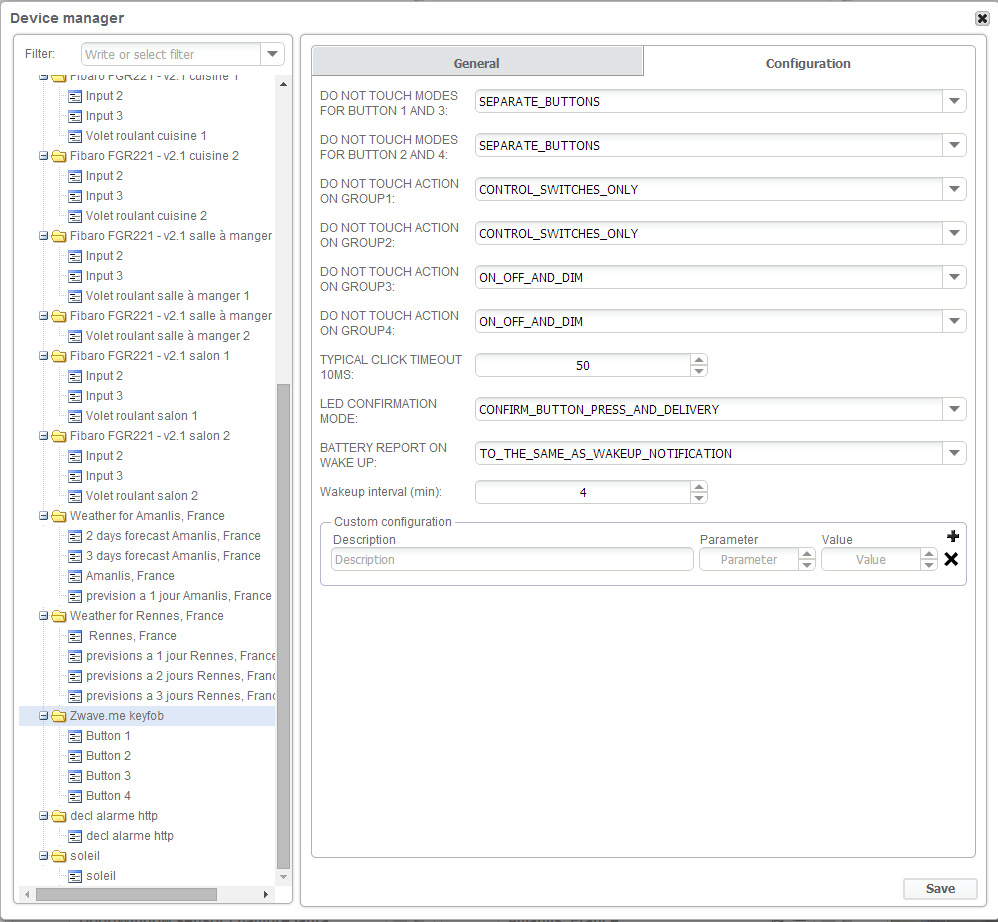The width and height of the screenshot is (998, 922).
Task: Select the Configuration tab
Action: 808,62
